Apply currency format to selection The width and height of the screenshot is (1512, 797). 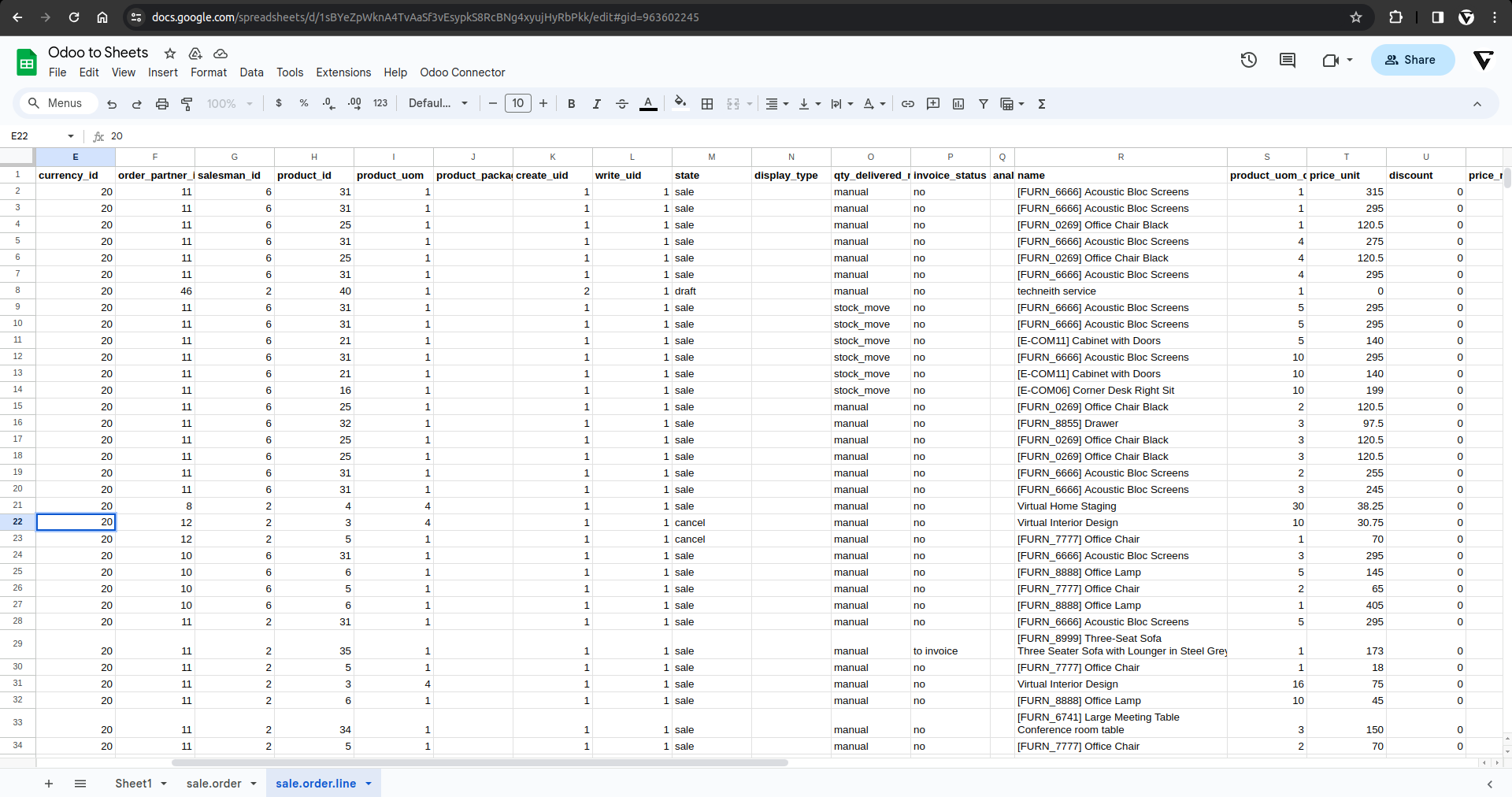(279, 103)
